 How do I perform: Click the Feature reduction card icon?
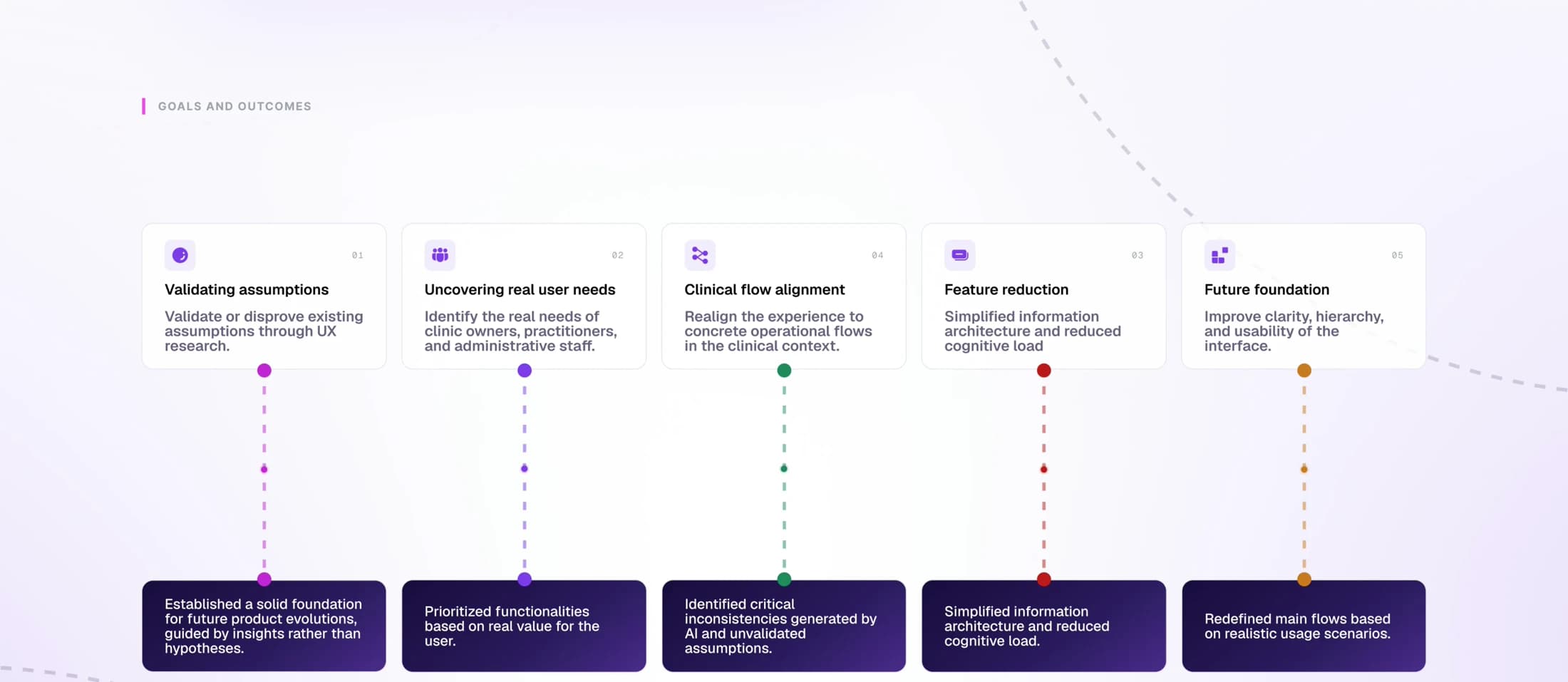click(960, 255)
